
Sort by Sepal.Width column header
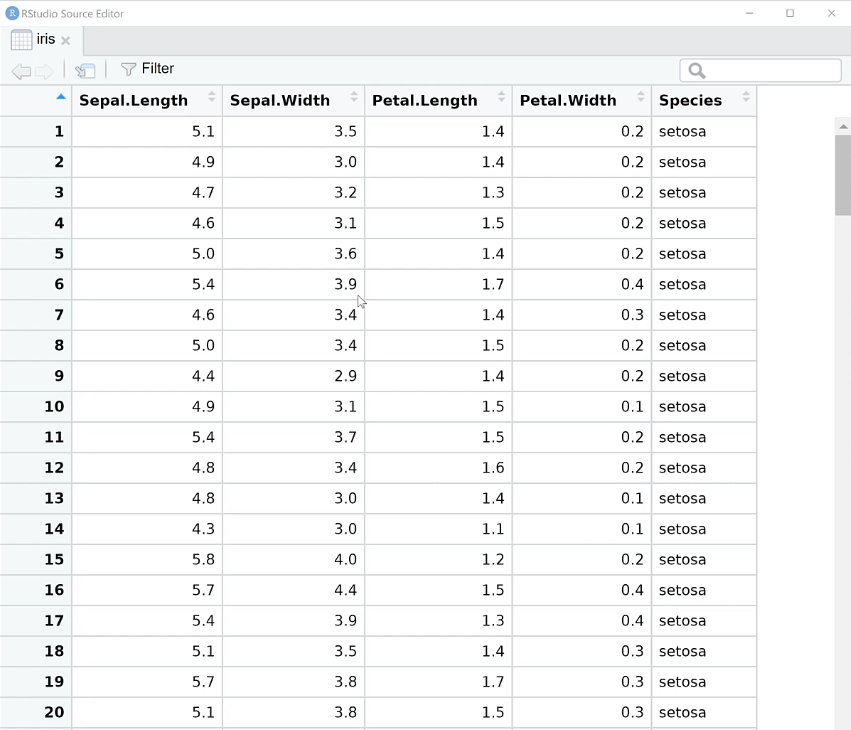[294, 100]
